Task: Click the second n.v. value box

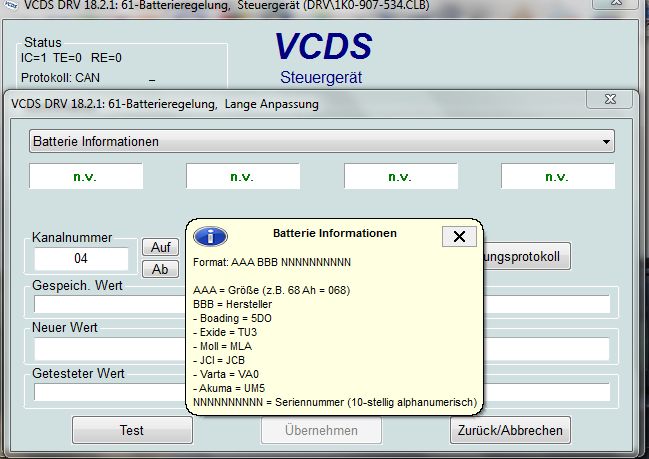Action: pos(243,176)
